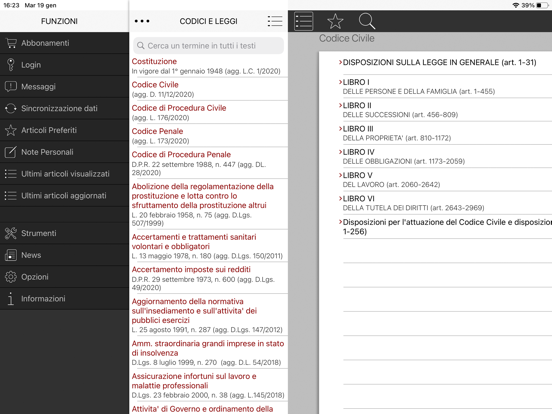Open the Articoli Preferiti star icon
The height and width of the screenshot is (414, 552).
click(11, 130)
